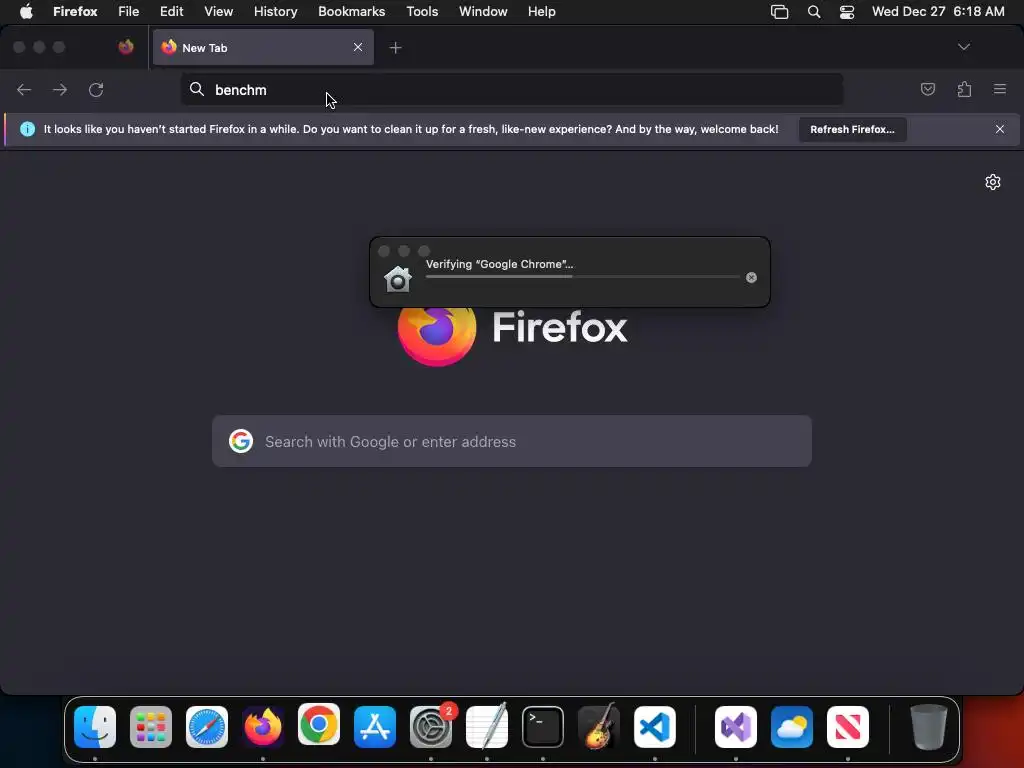
Task: Open the Firefox hamburger application menu
Action: tap(1000, 89)
